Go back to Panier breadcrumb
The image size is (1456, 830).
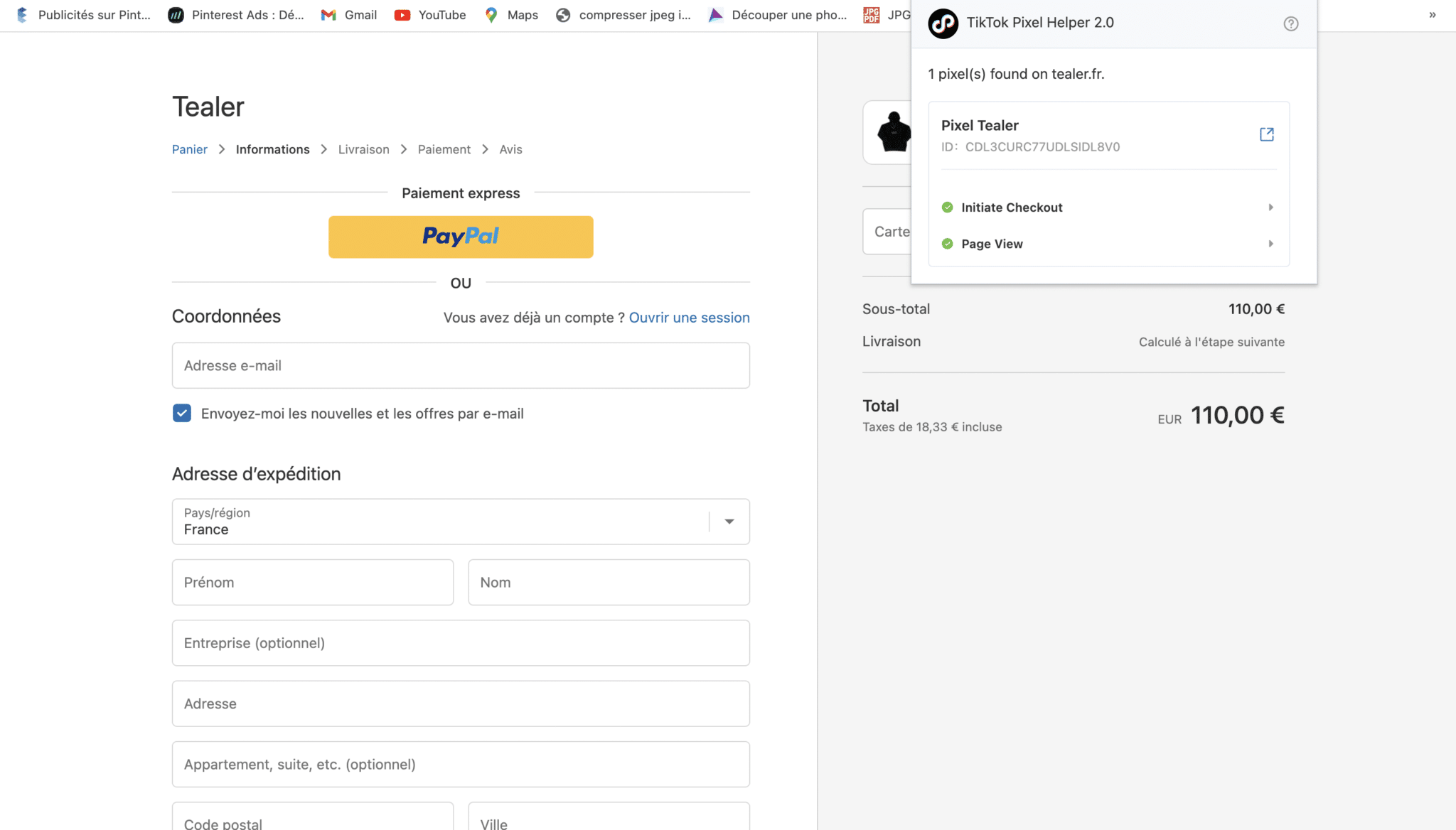tap(190, 149)
